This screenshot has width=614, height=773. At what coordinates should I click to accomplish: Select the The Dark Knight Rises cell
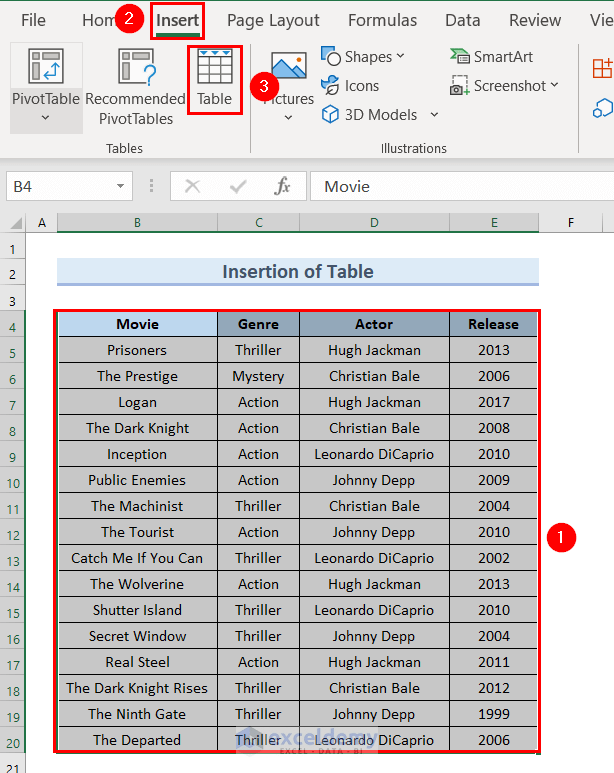(138, 688)
